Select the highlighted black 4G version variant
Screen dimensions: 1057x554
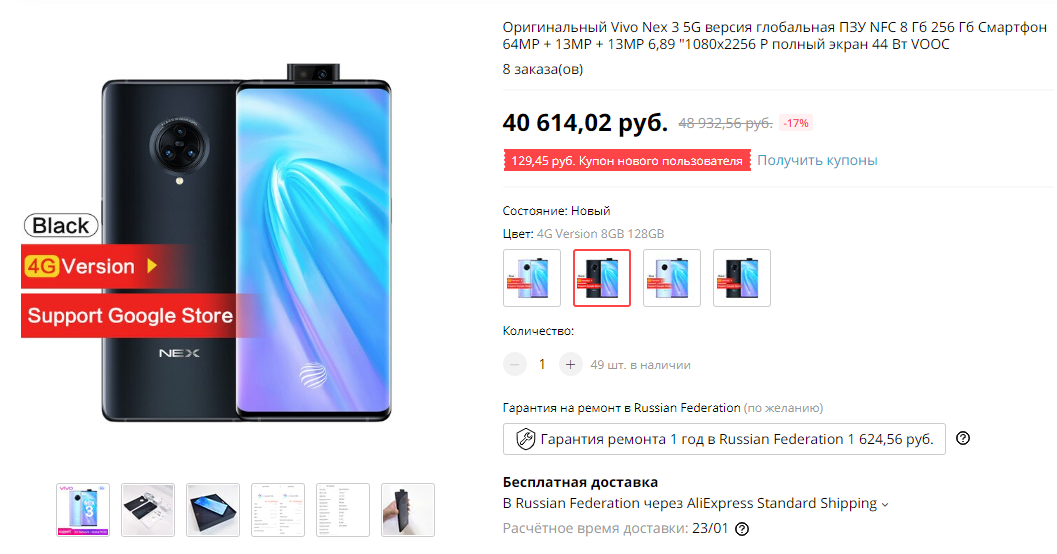tap(602, 278)
